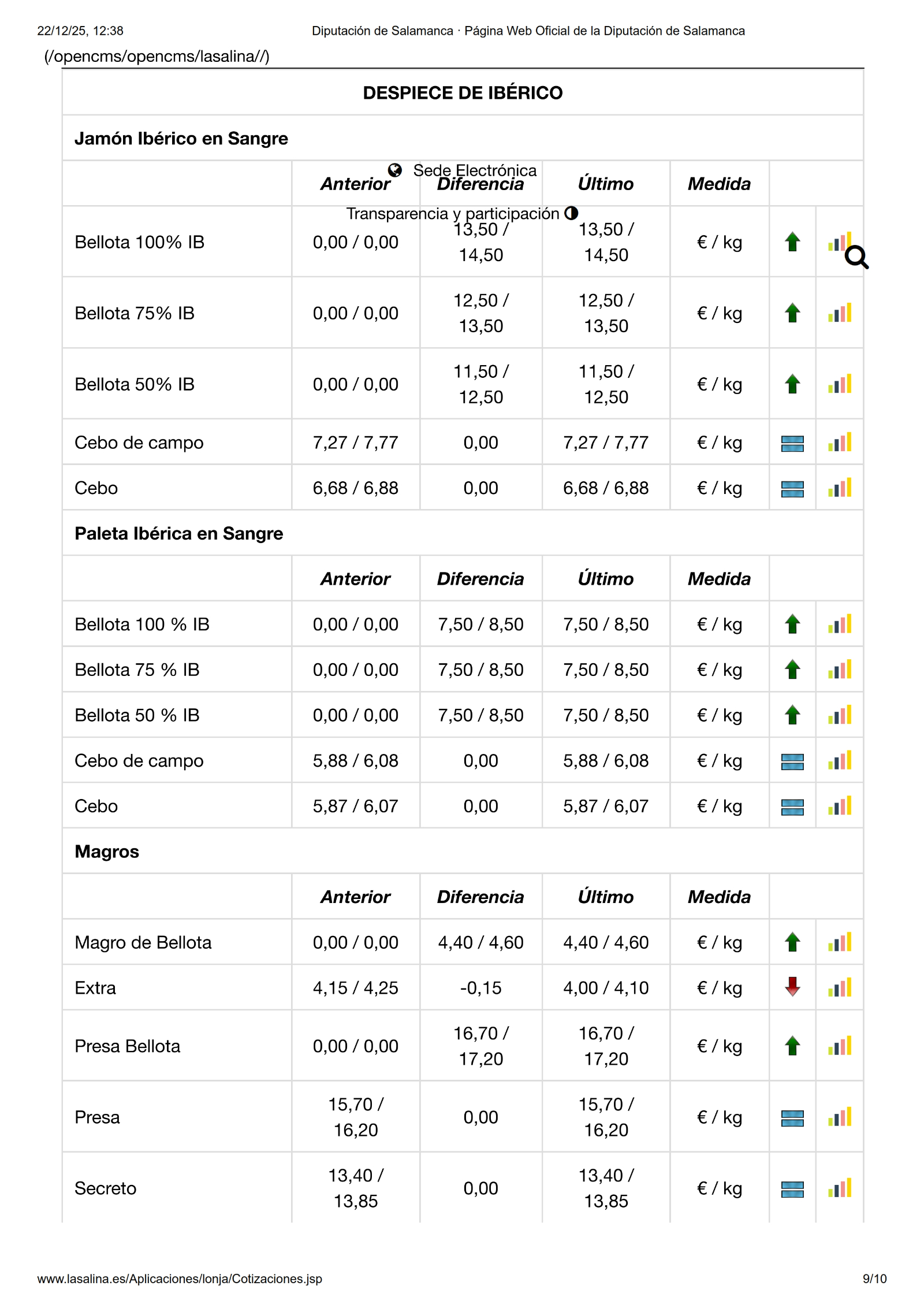Screen dimensions: 924x1308
Task: Click the blue equal icon for jamón Cebo de campo
Action: (792, 443)
